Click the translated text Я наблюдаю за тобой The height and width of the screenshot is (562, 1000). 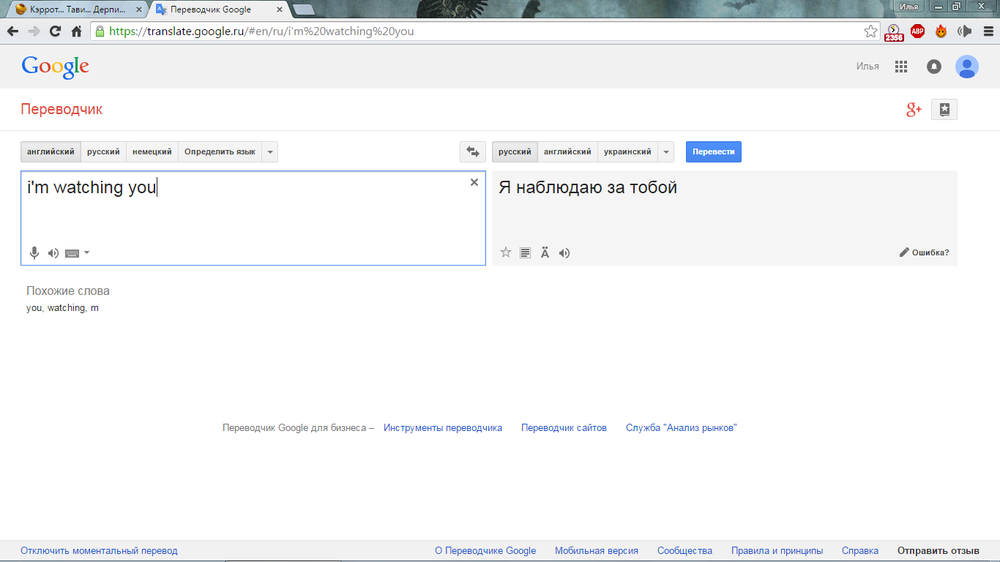coord(587,188)
